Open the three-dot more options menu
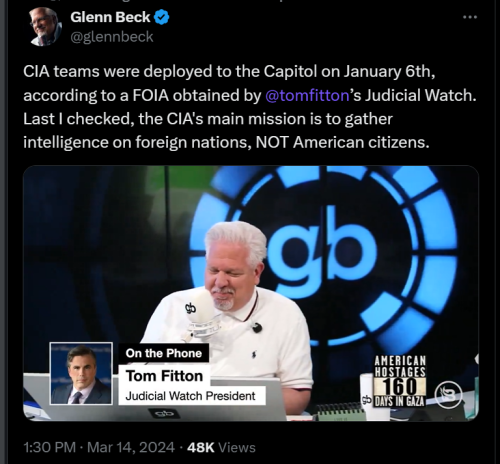 click(470, 17)
